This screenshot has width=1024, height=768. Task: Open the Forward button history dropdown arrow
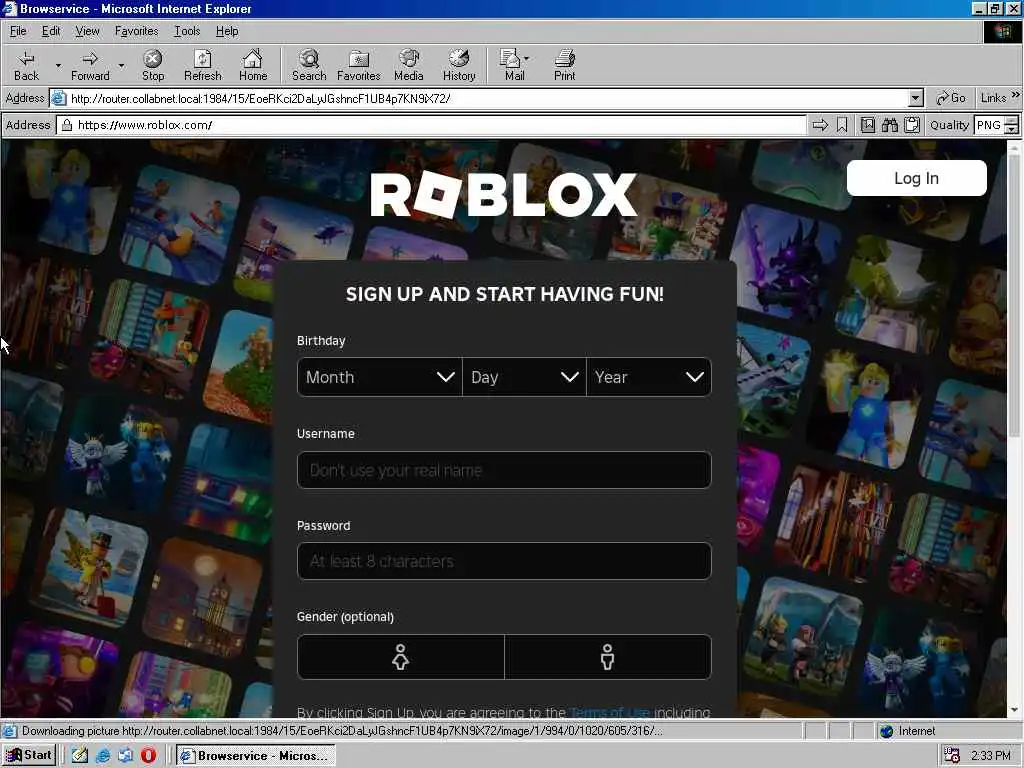(x=121, y=65)
